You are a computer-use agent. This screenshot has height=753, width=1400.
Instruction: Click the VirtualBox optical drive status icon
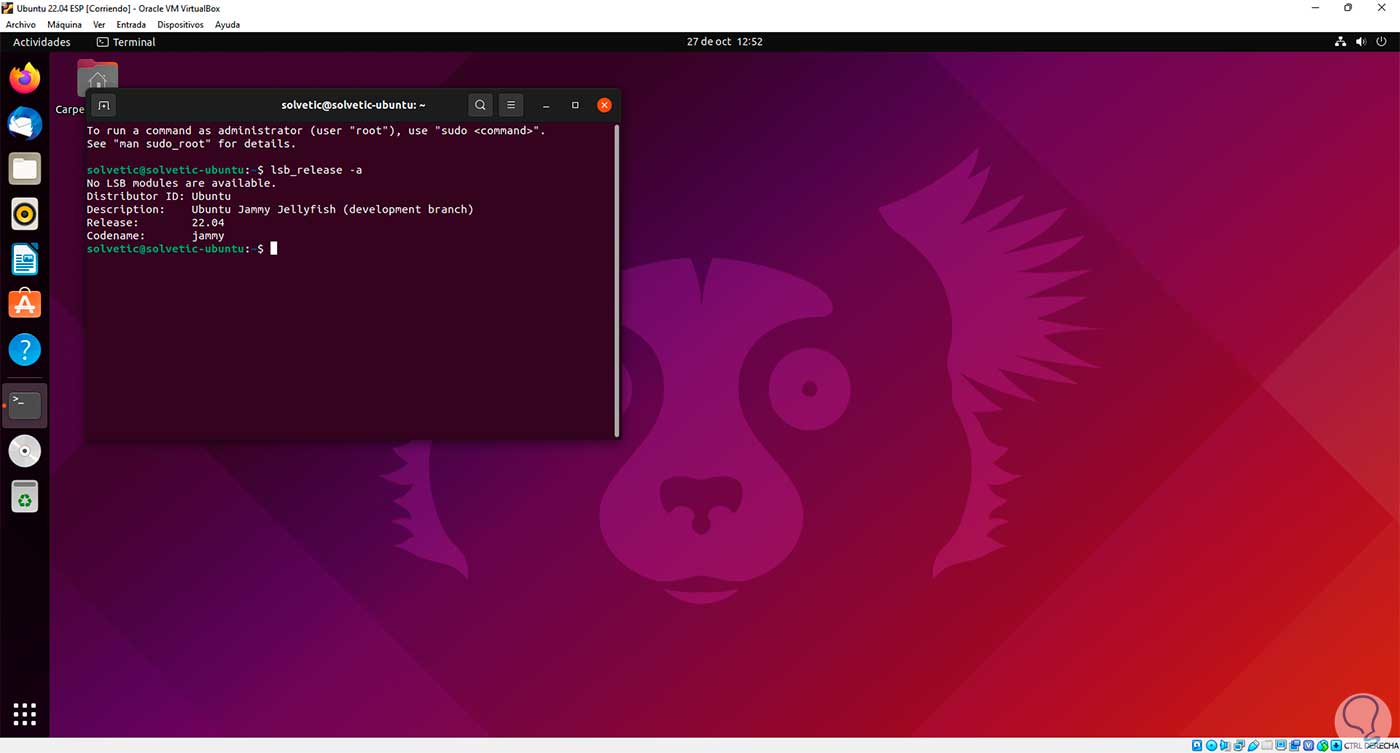point(1211,746)
